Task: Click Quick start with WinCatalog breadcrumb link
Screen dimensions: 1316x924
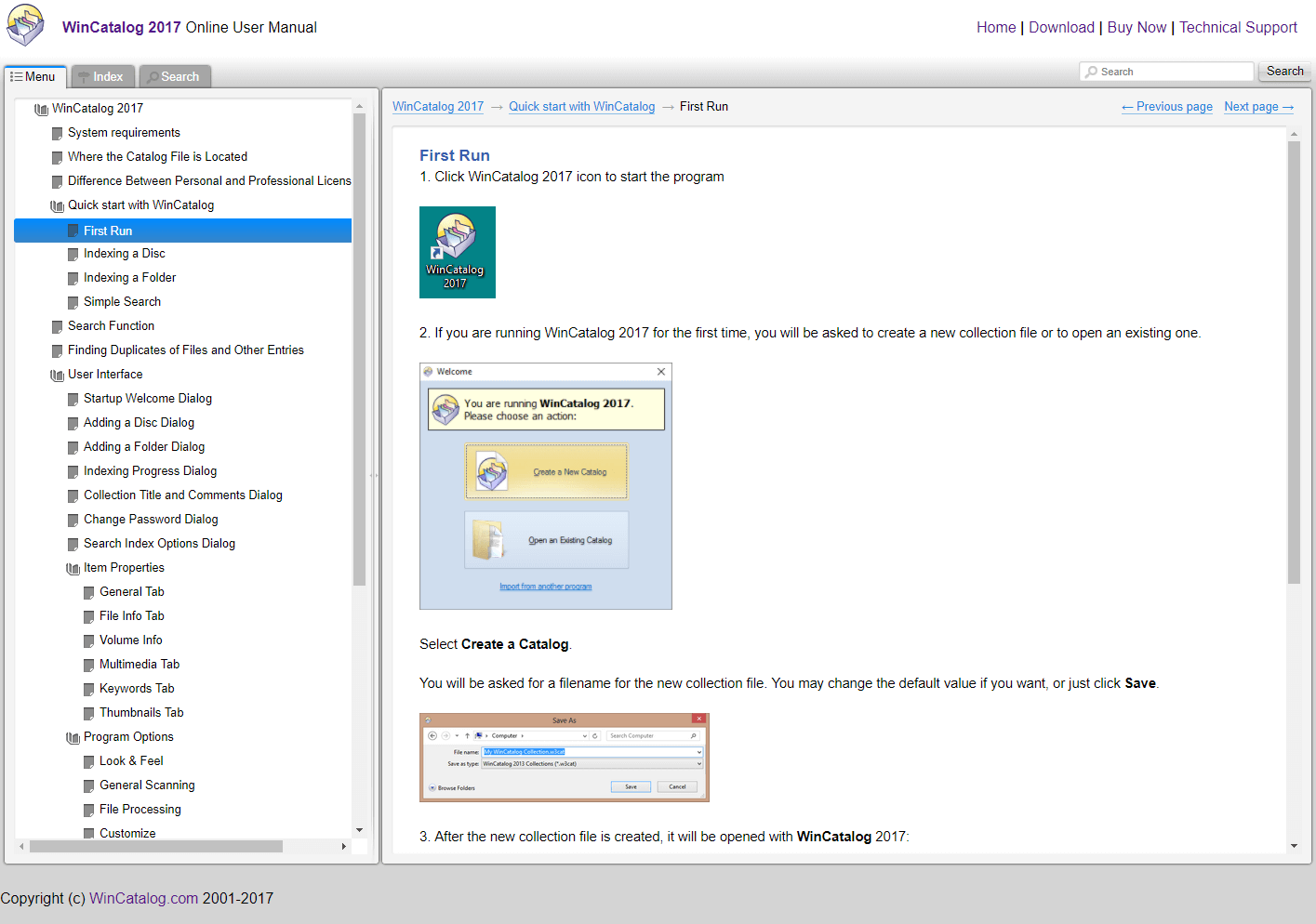Action: 581,107
